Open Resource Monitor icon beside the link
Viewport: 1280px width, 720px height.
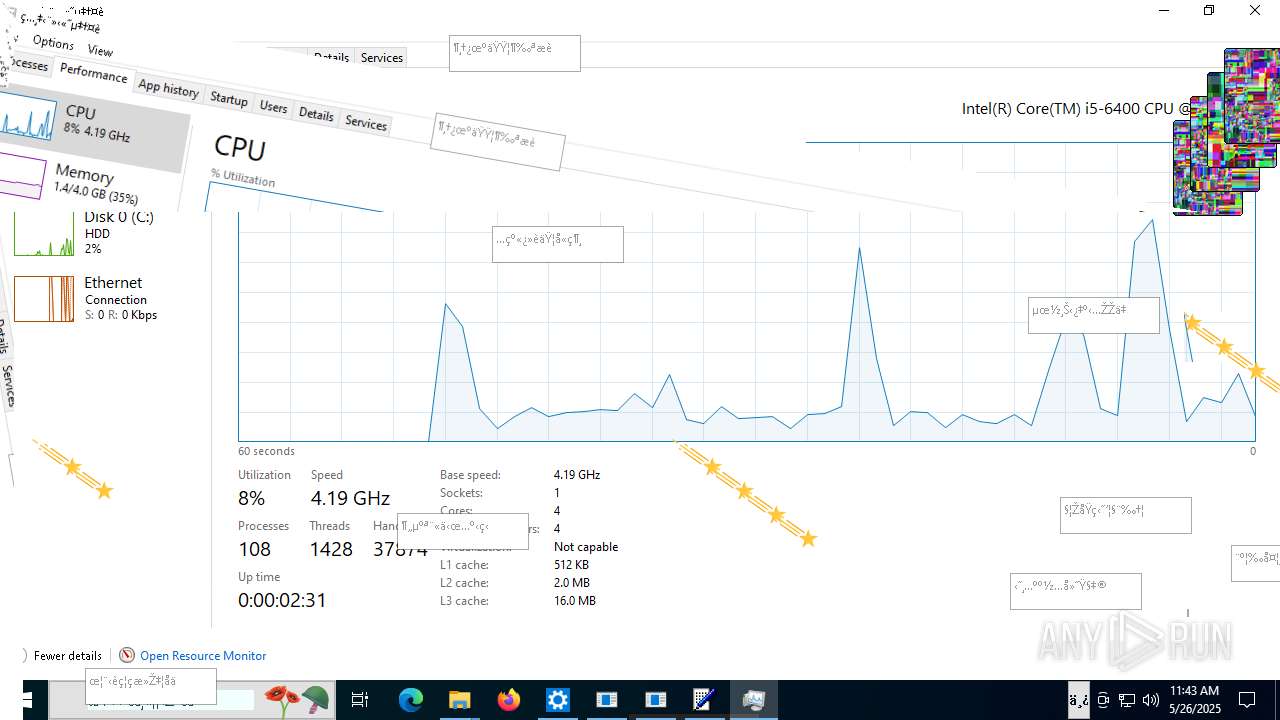[127, 655]
